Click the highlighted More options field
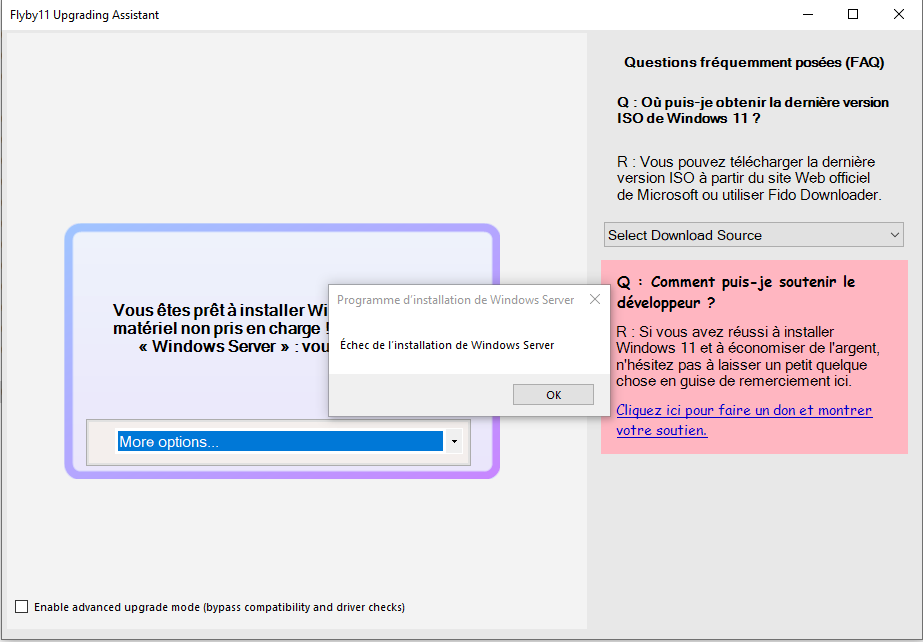 pos(280,441)
